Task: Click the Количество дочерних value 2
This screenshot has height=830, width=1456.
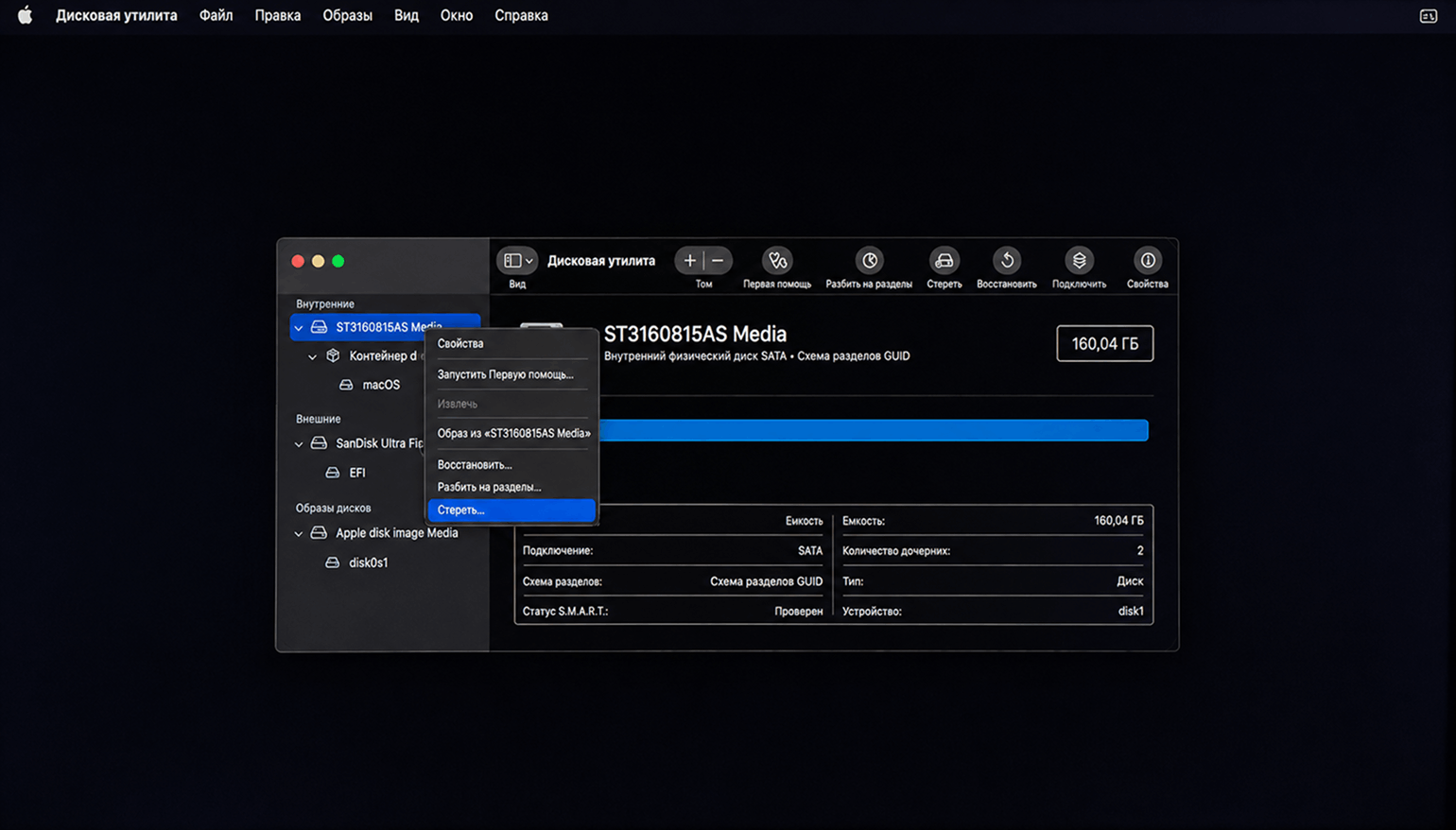Action: (1140, 550)
